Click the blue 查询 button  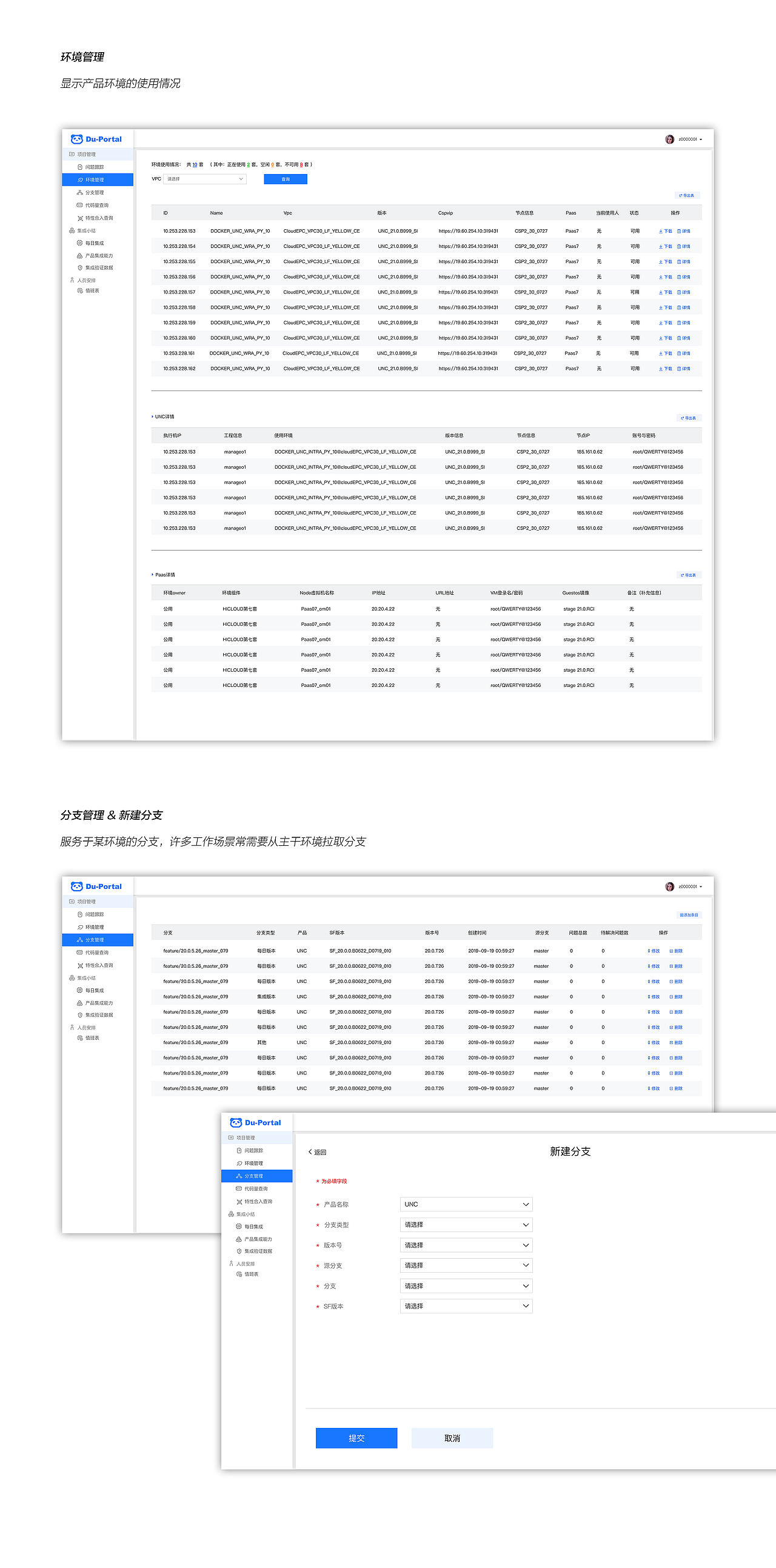pyautogui.click(x=286, y=179)
